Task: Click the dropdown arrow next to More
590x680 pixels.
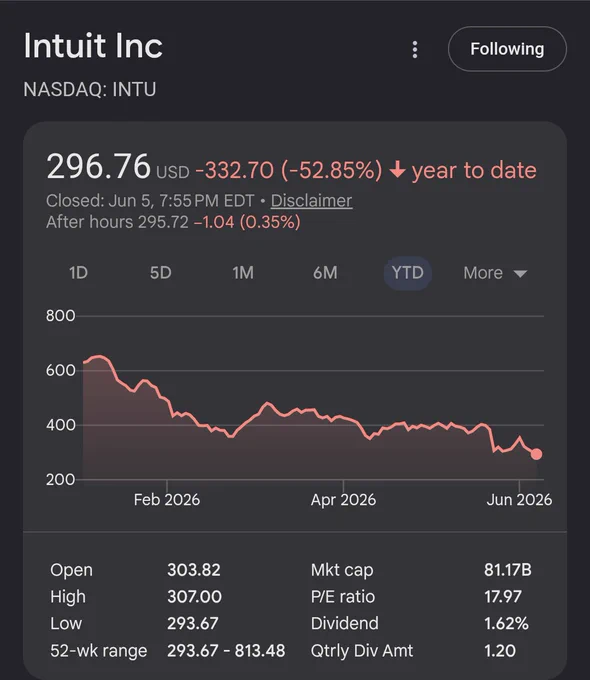Action: (x=520, y=274)
